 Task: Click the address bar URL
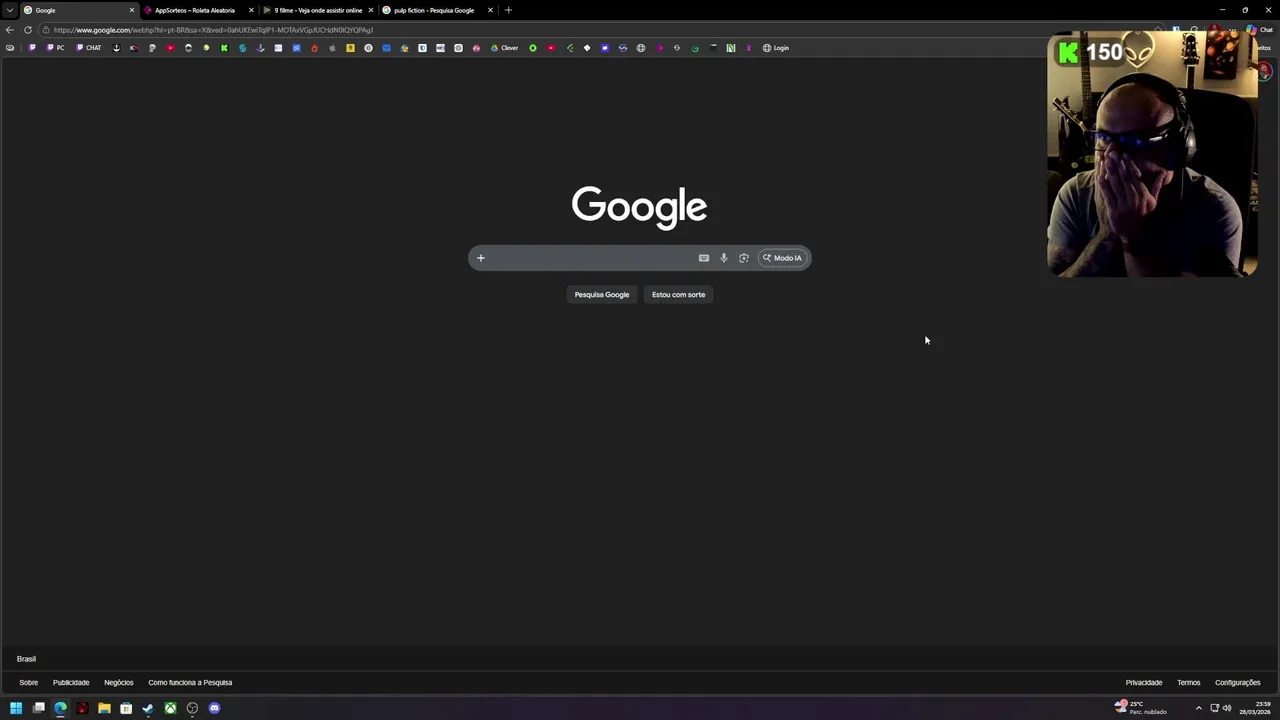[x=213, y=30]
